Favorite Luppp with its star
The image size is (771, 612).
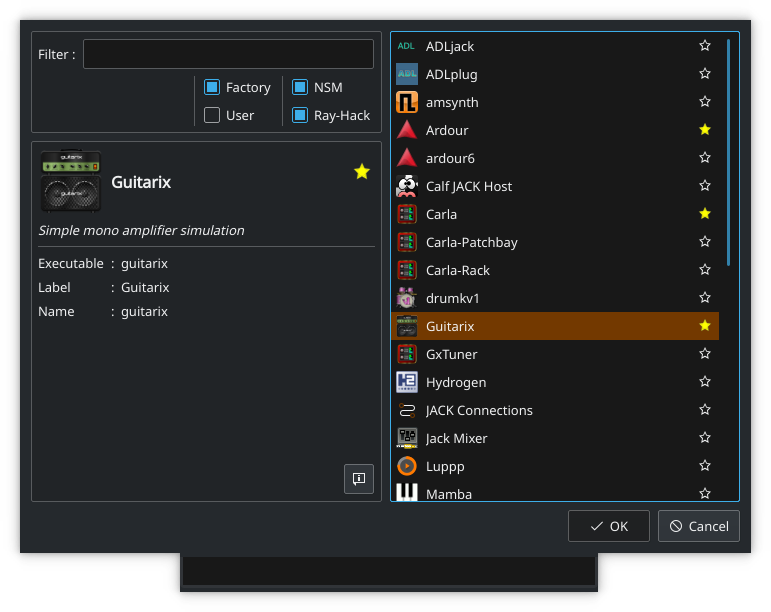pos(705,466)
